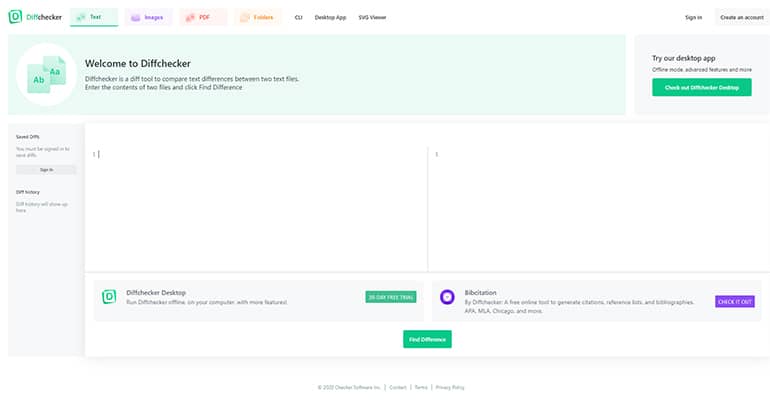Click the Images tab icon
Viewport: 770px width, 400px height.
136,18
